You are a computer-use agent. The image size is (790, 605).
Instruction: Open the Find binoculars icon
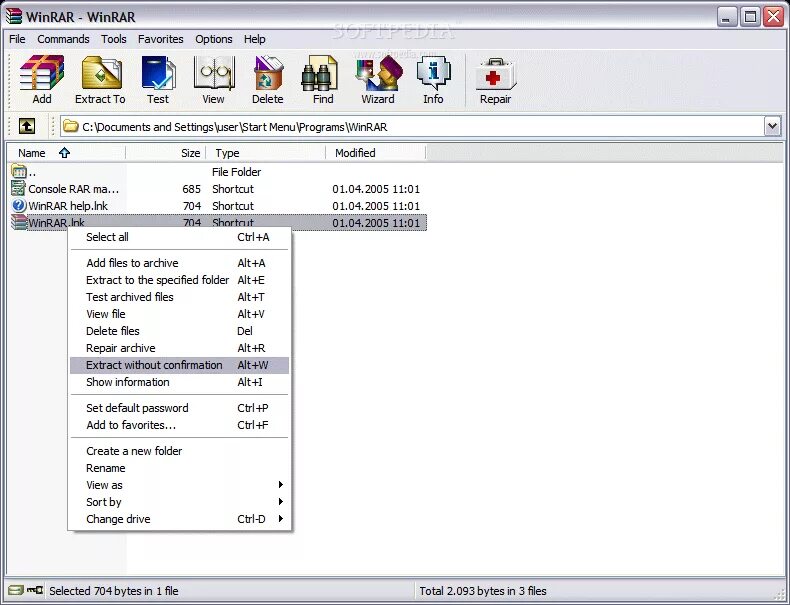pos(319,73)
